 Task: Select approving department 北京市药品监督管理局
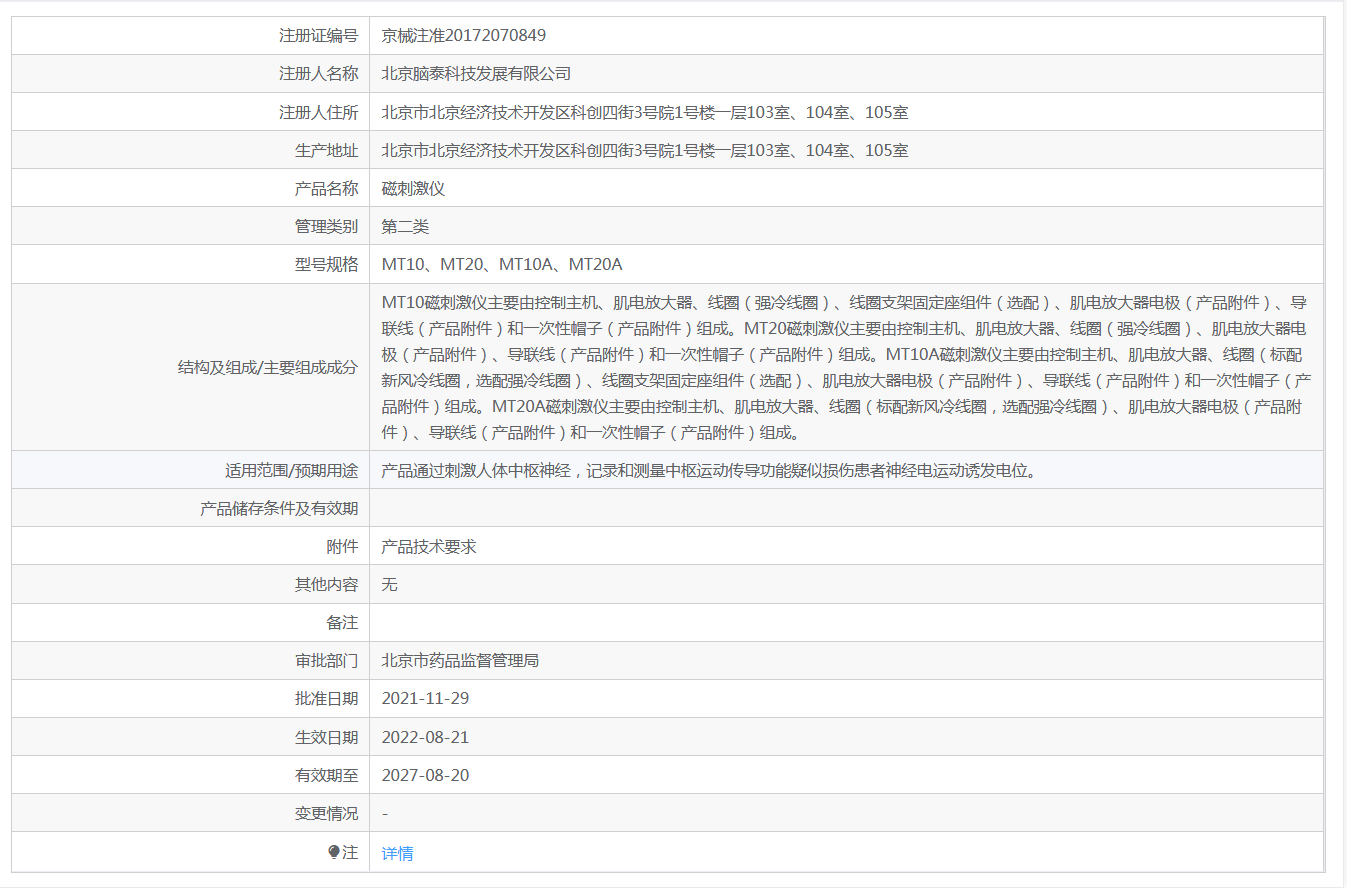click(460, 661)
